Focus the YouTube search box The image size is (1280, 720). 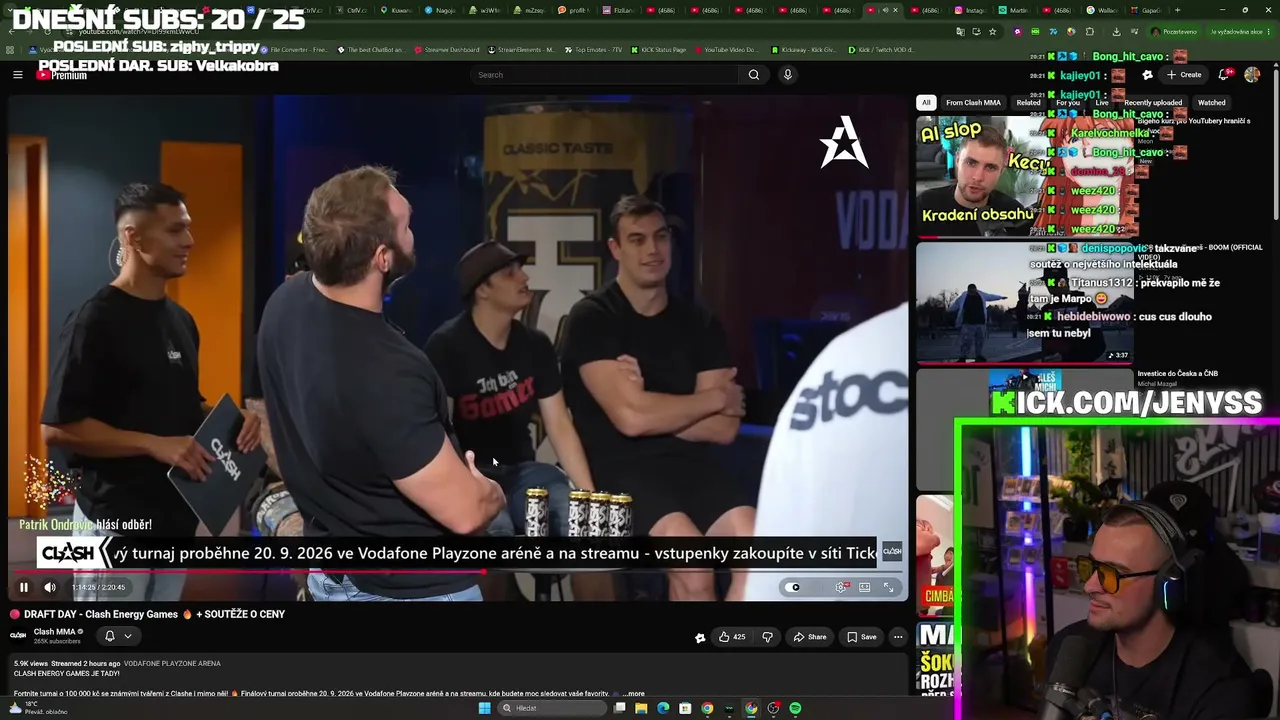click(605, 75)
